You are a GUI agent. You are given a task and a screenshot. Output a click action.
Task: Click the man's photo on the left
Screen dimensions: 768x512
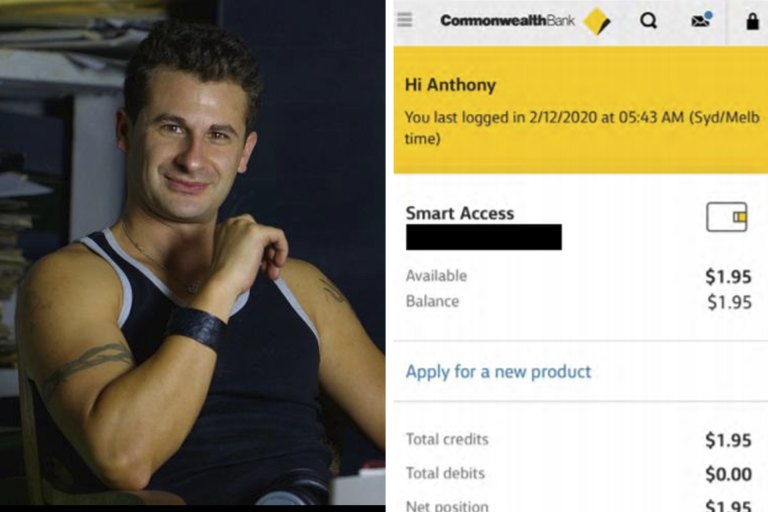pos(192,252)
